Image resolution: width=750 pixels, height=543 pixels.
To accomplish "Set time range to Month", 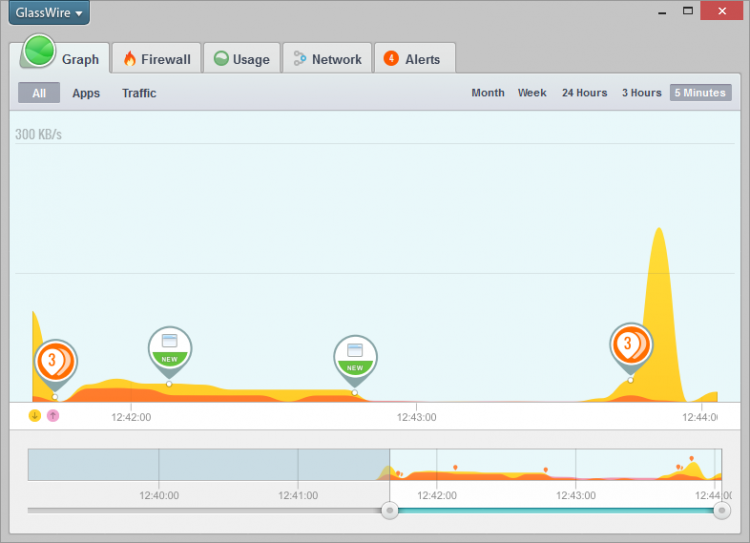I will click(488, 93).
